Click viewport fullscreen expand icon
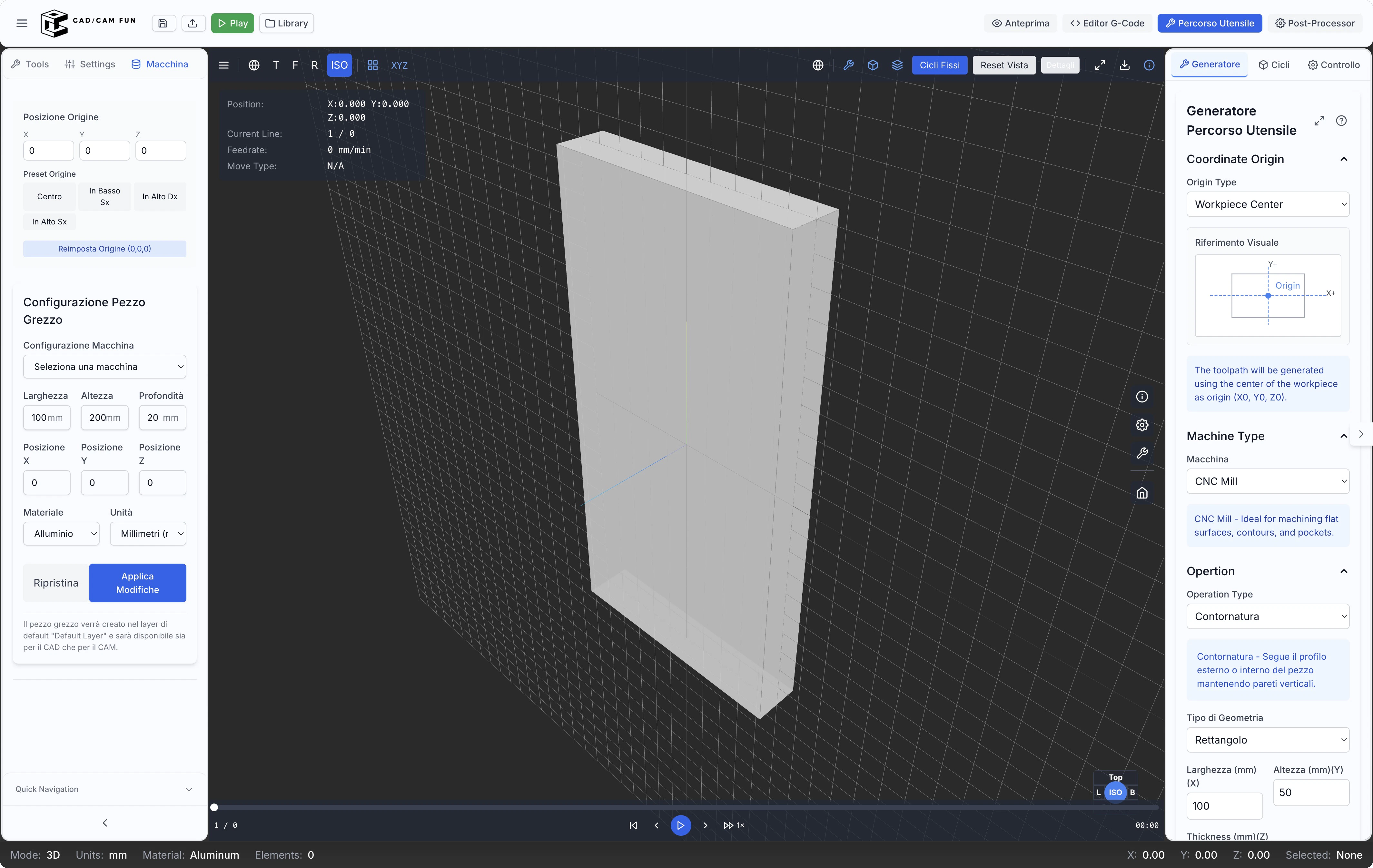 tap(1100, 65)
